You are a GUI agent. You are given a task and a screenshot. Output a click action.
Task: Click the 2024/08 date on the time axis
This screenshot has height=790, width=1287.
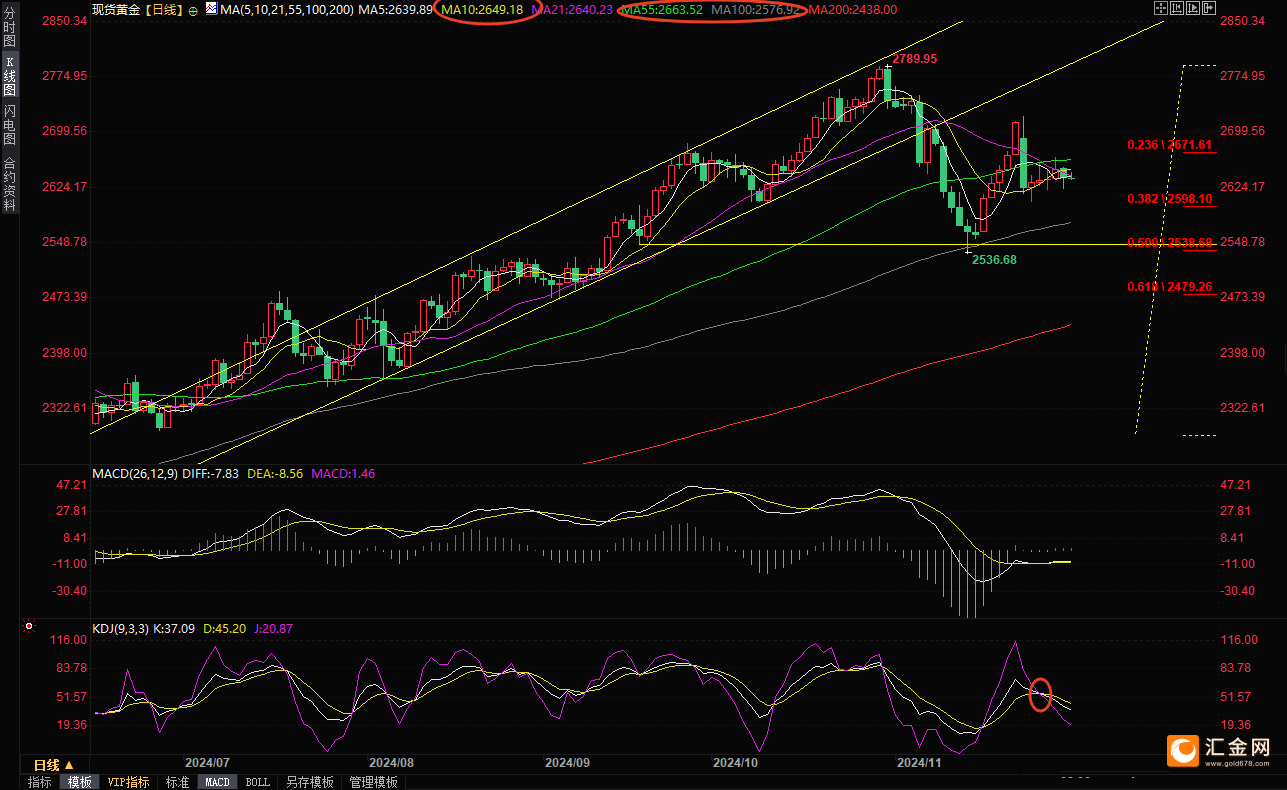[x=393, y=762]
